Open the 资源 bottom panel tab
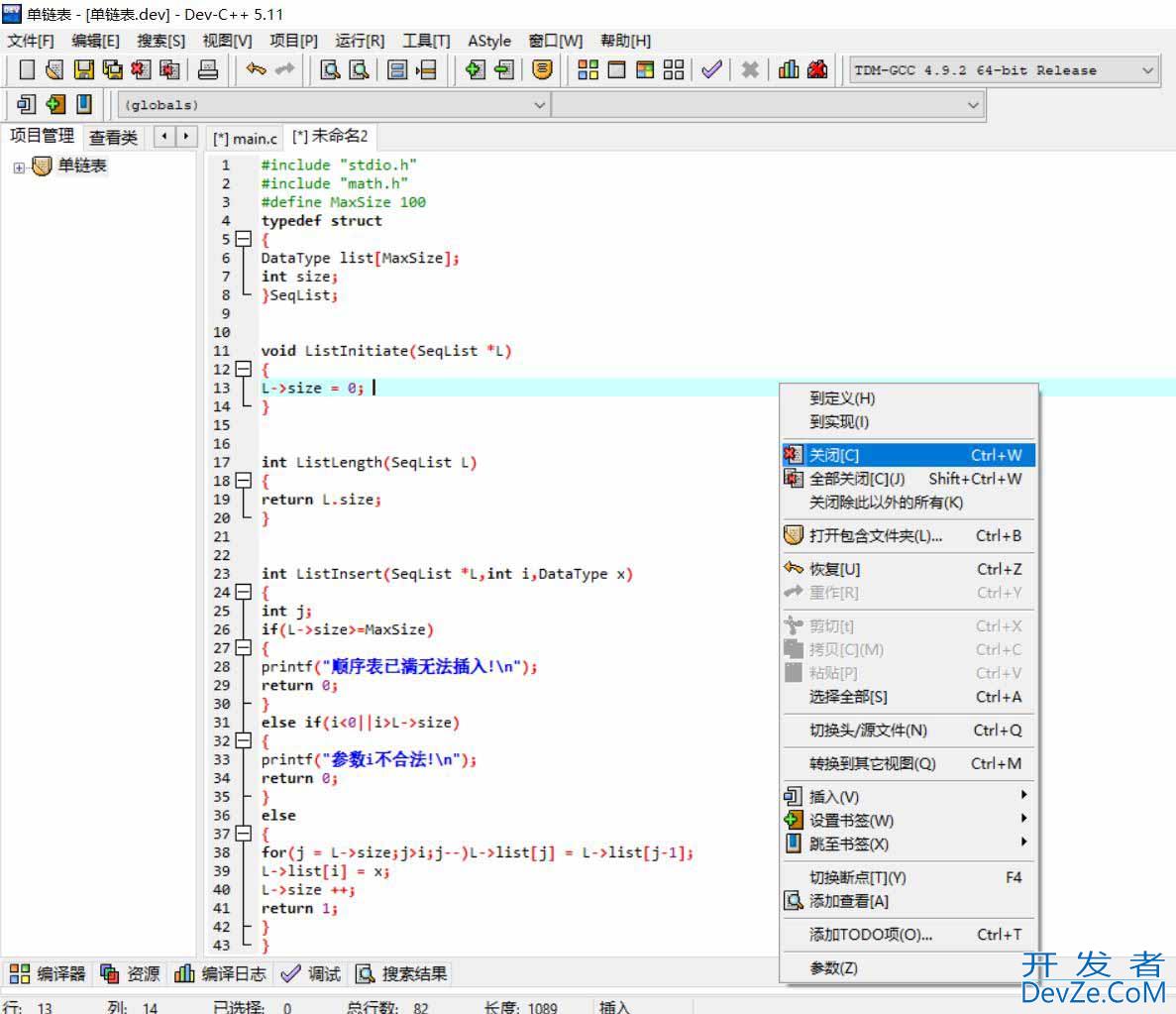This screenshot has width=1176, height=1014. 130,974
